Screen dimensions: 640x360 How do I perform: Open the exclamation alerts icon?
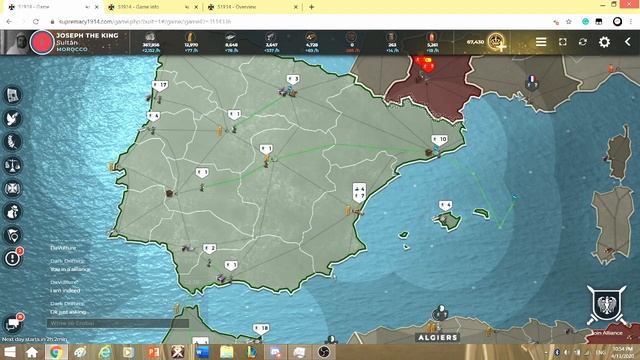pyautogui.click(x=13, y=259)
